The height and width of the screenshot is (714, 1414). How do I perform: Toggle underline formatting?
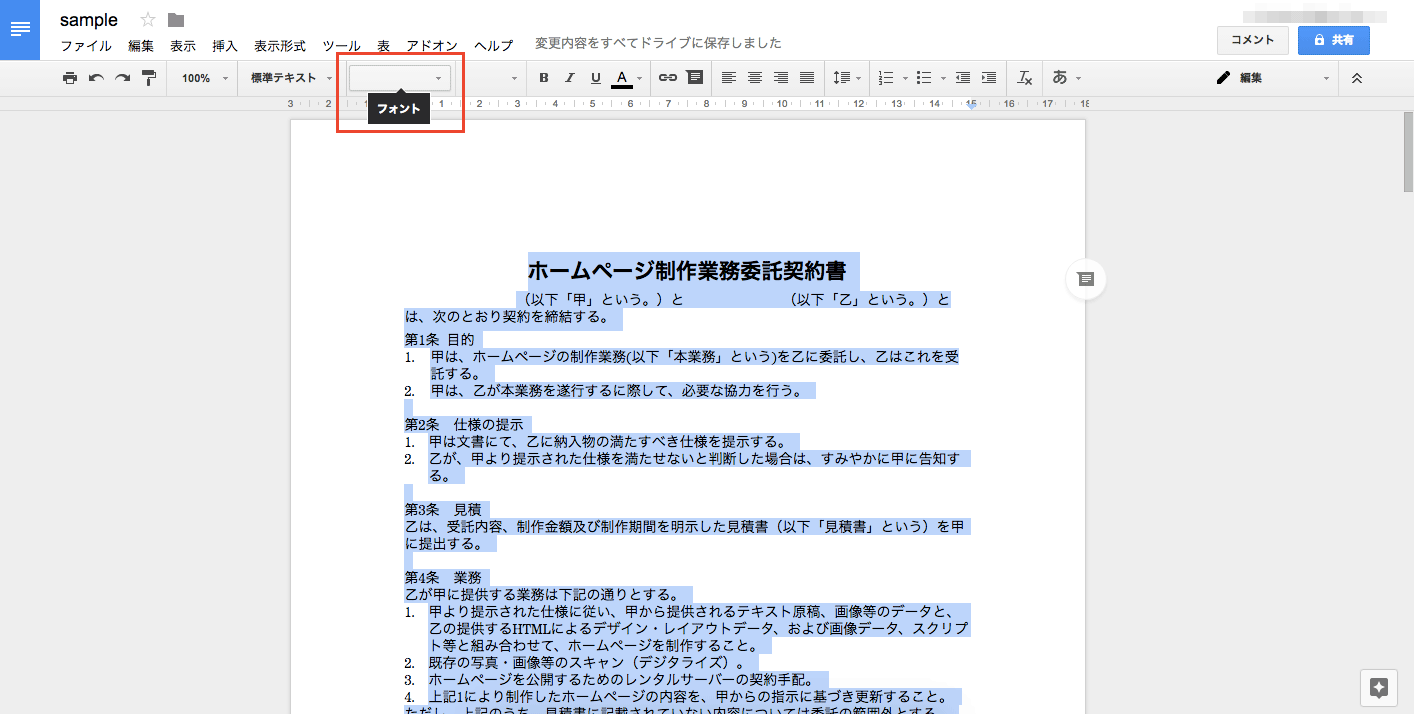596,78
